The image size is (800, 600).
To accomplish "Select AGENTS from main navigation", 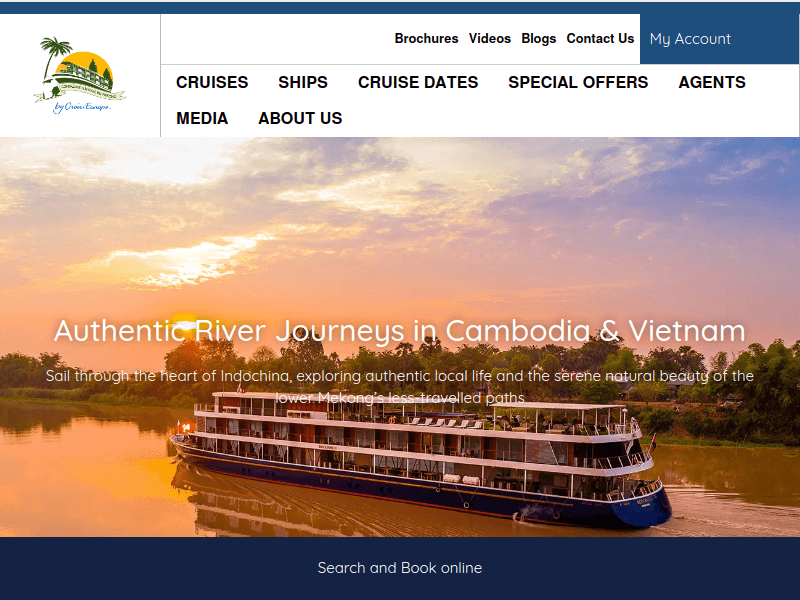I will 712,82.
